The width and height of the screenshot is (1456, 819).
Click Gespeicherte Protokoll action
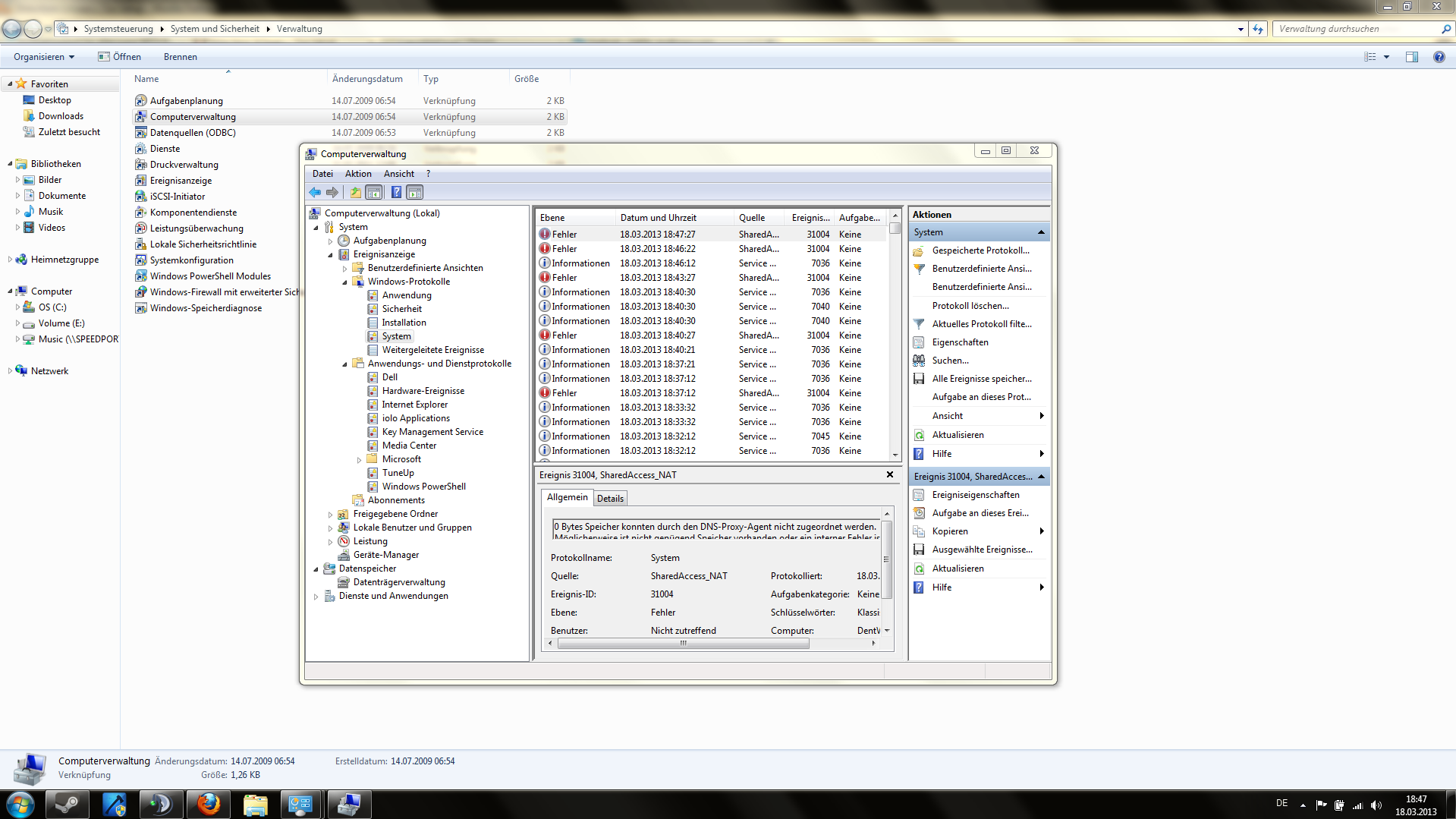[980, 250]
